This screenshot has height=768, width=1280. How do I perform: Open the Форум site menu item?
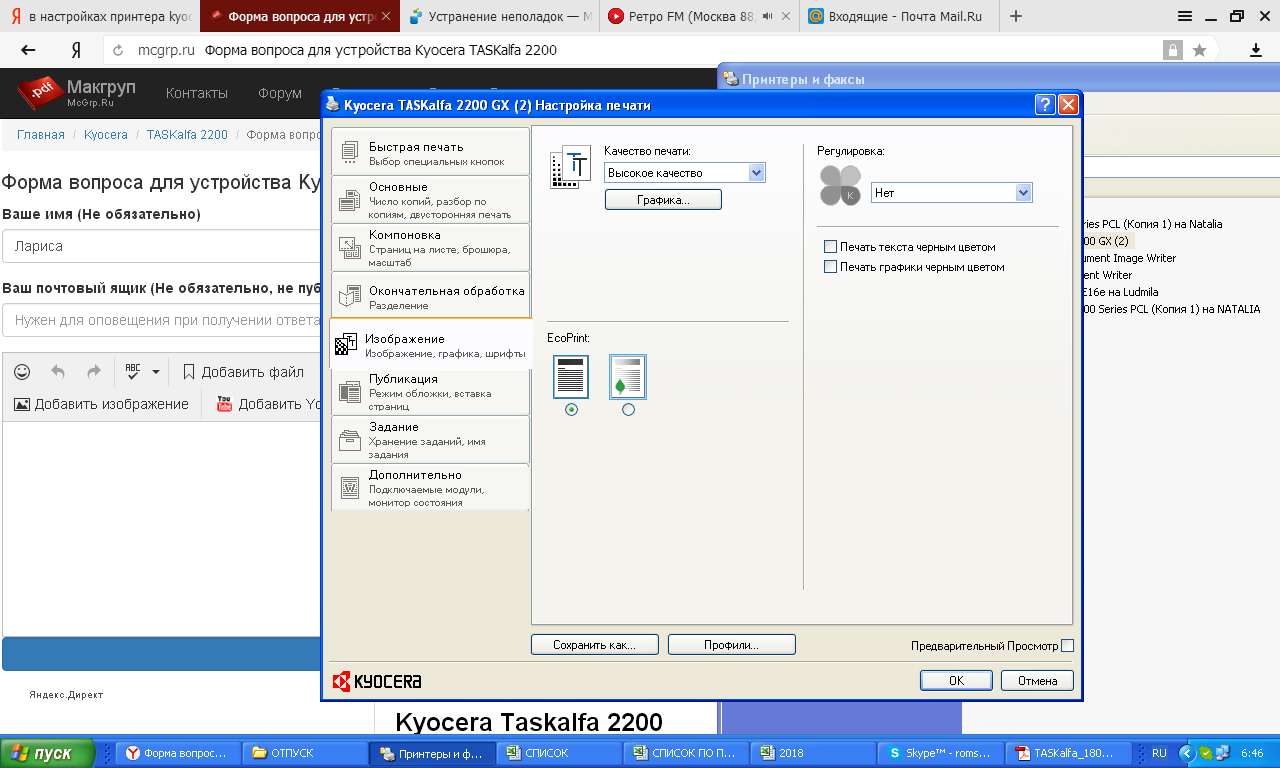coord(280,93)
